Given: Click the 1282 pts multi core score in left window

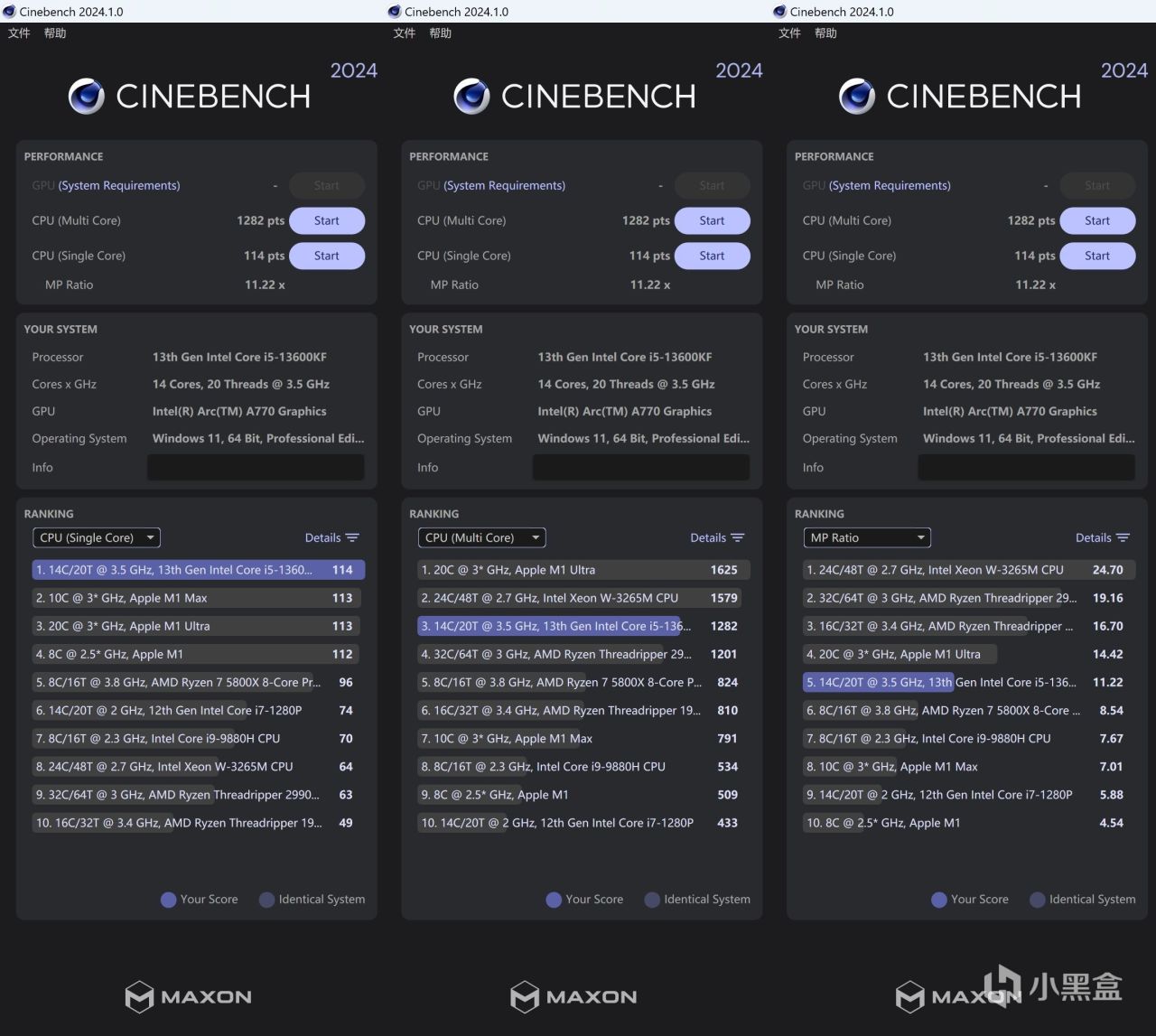Looking at the screenshot, I should [x=261, y=220].
